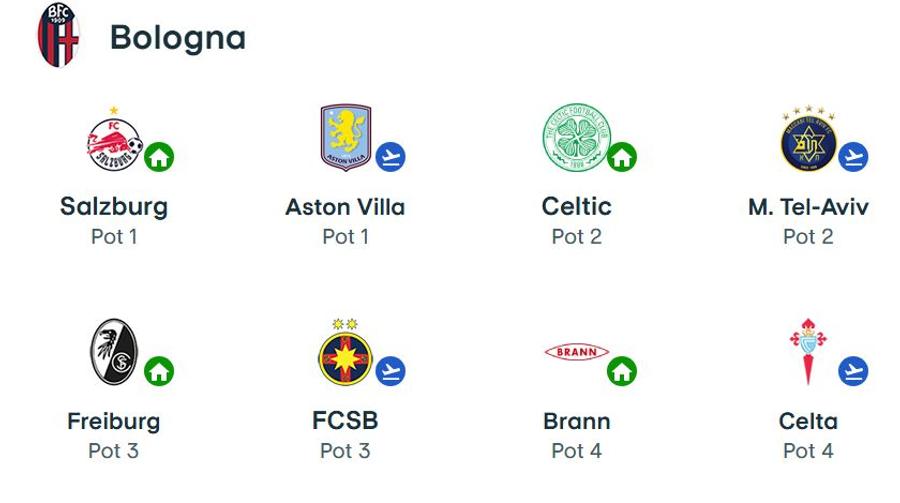Screen dimensions: 900x503
Task: Click home icon beside Brann
Action: click(622, 371)
